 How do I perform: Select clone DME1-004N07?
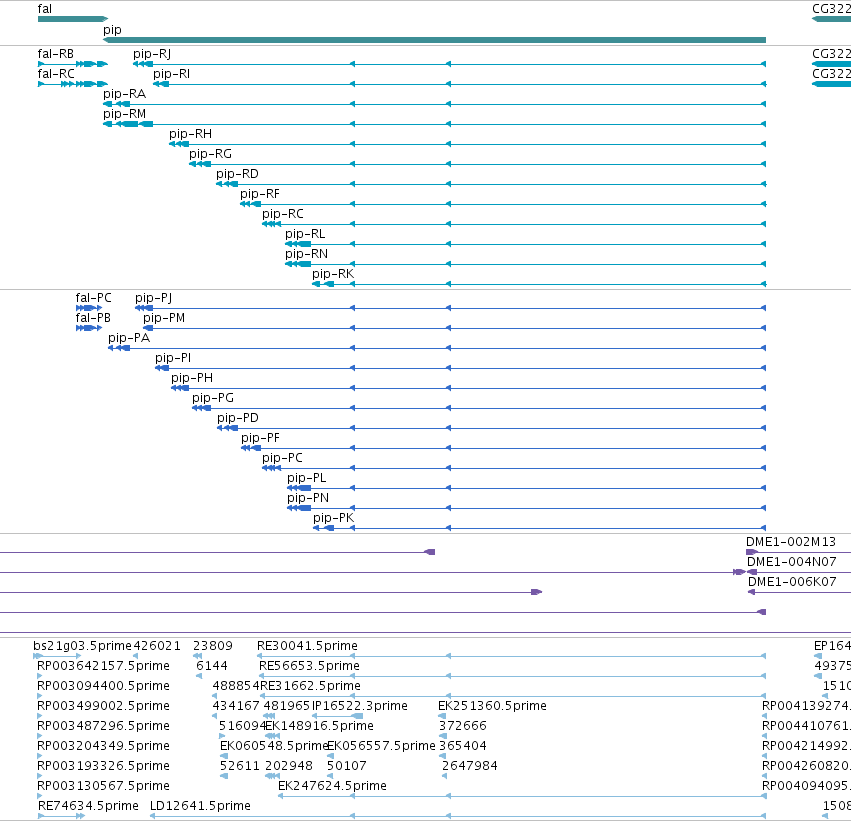(x=791, y=562)
